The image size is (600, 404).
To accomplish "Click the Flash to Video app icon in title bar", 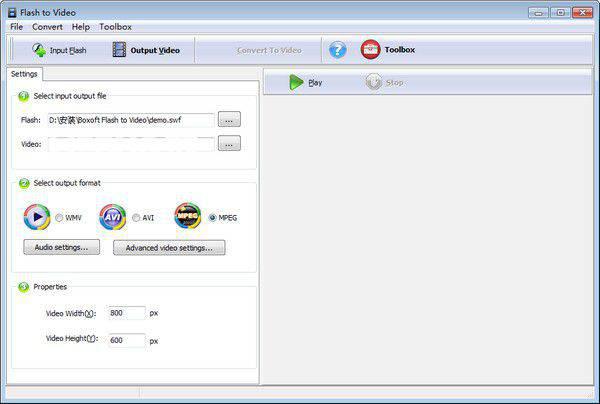I will pos(12,12).
